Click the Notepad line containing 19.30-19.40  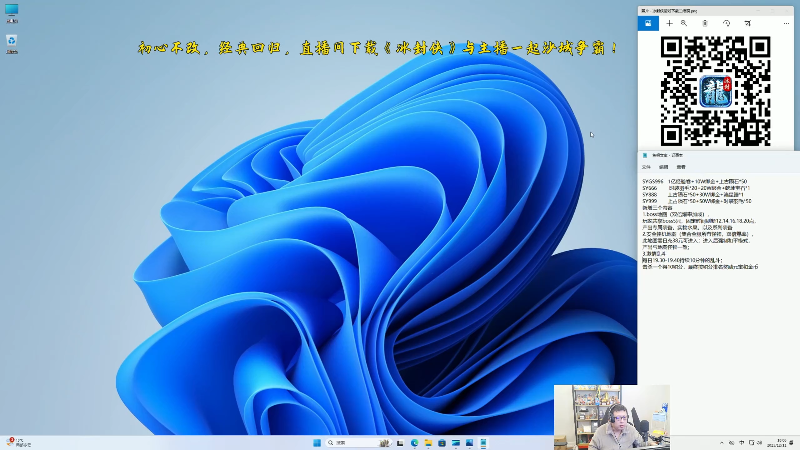click(x=682, y=260)
